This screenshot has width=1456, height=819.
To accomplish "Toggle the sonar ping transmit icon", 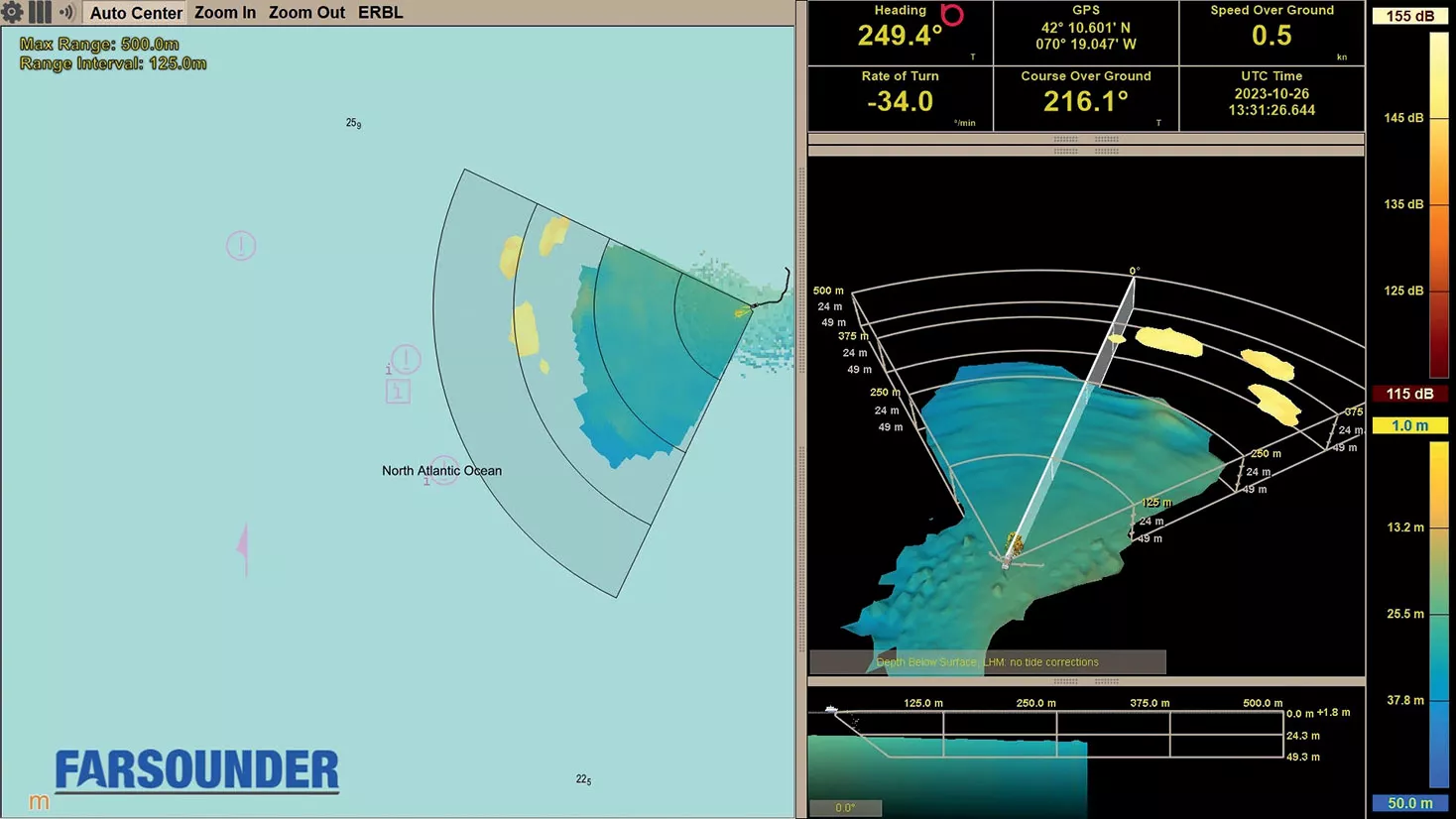I will point(67,12).
